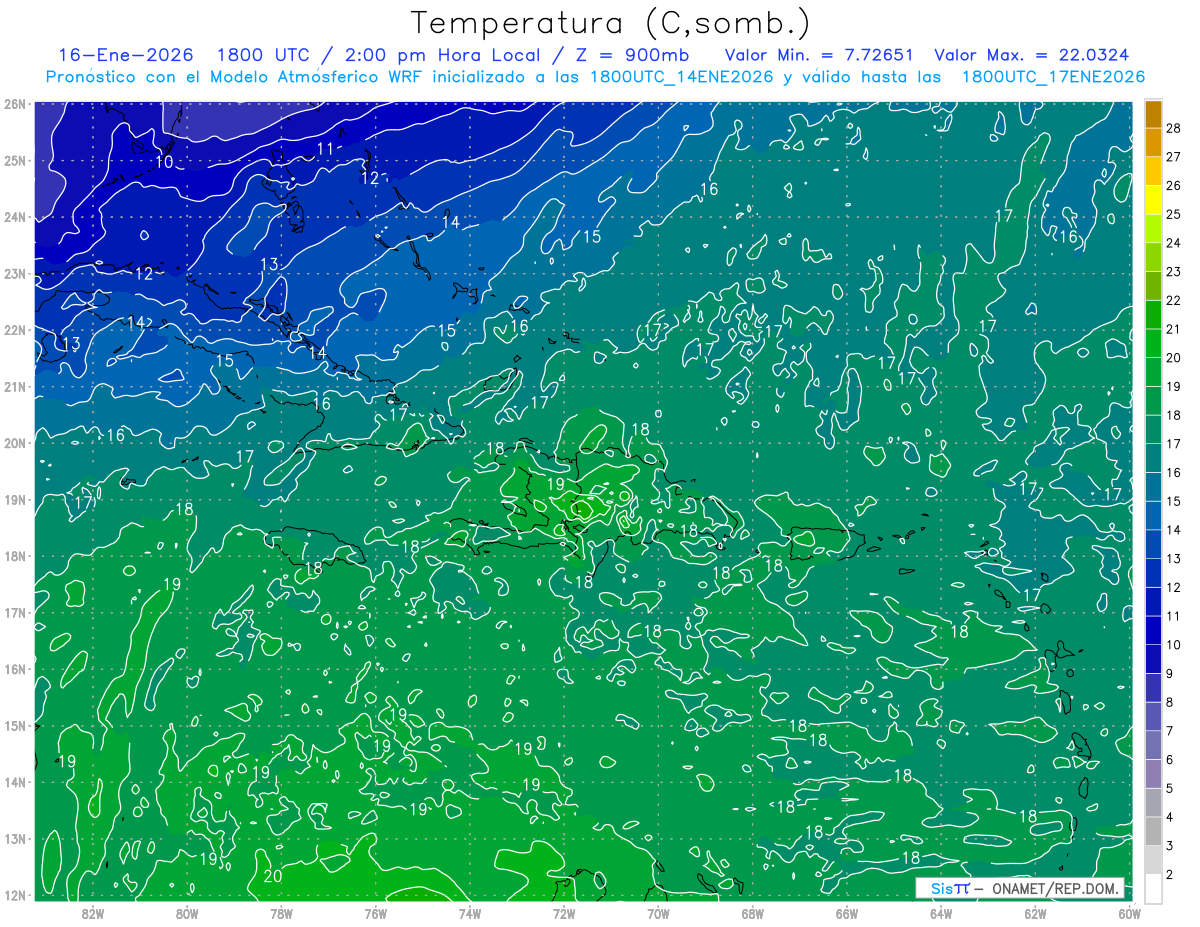This screenshot has height=927, width=1200.
Task: Click the brown top swatch above legend 28
Action: click(1153, 114)
